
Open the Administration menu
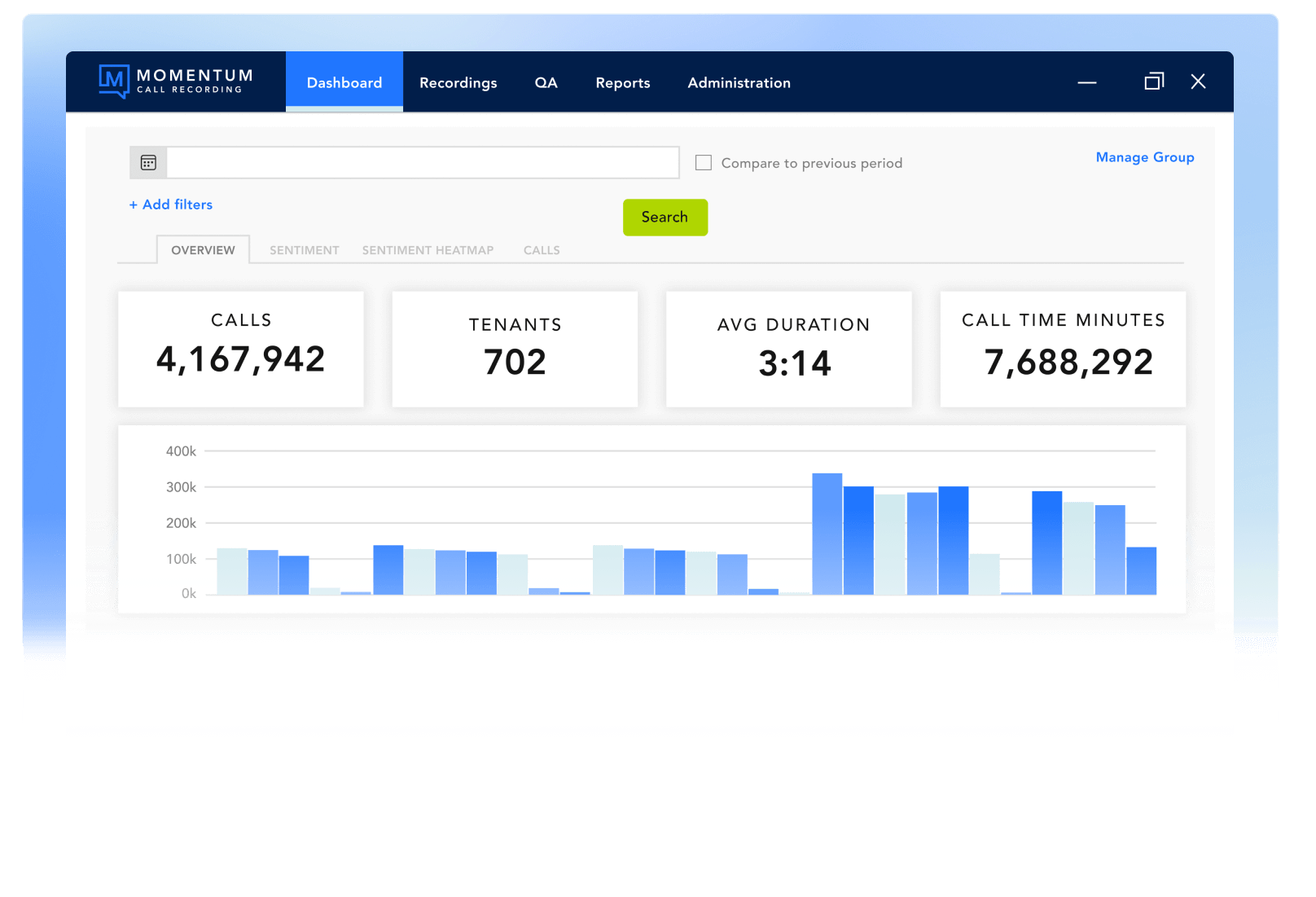739,83
